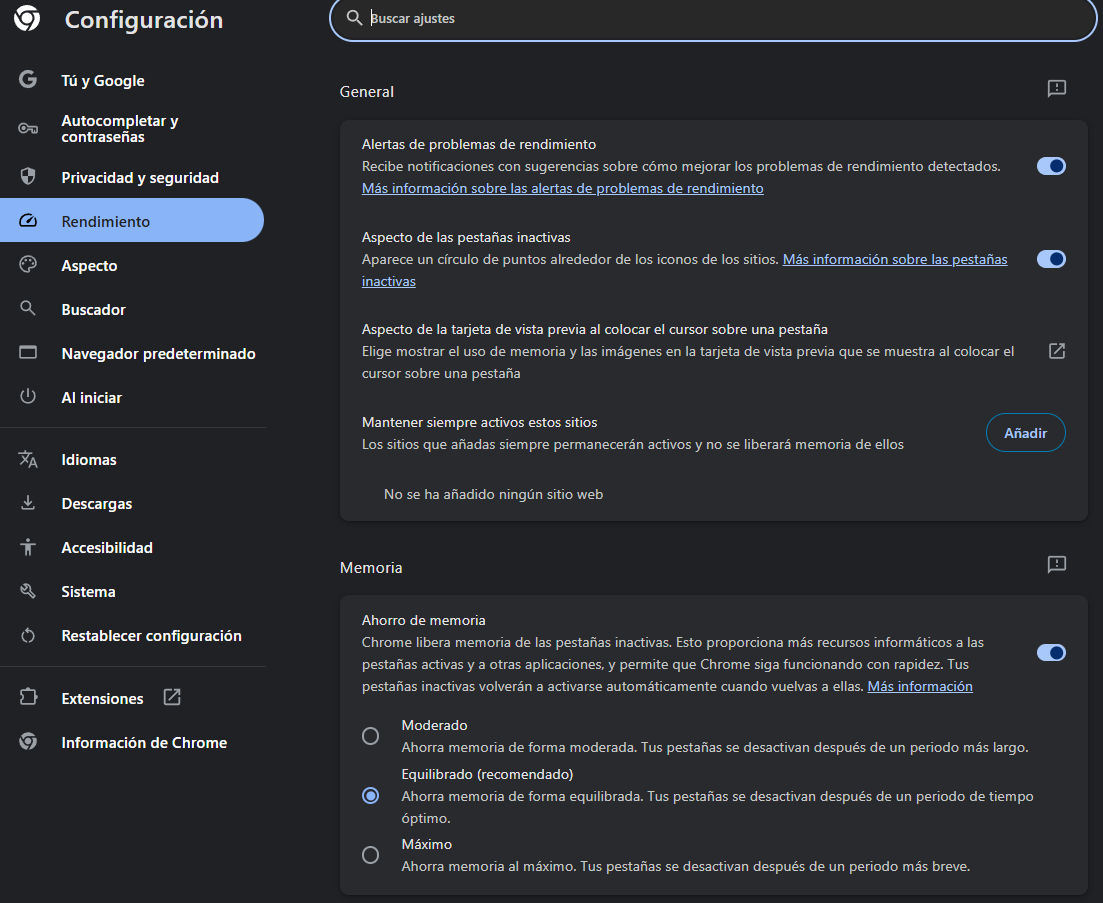Disable Alertas de problemas de rendimiento toggle
Screen dimensions: 1103x903
1050,166
